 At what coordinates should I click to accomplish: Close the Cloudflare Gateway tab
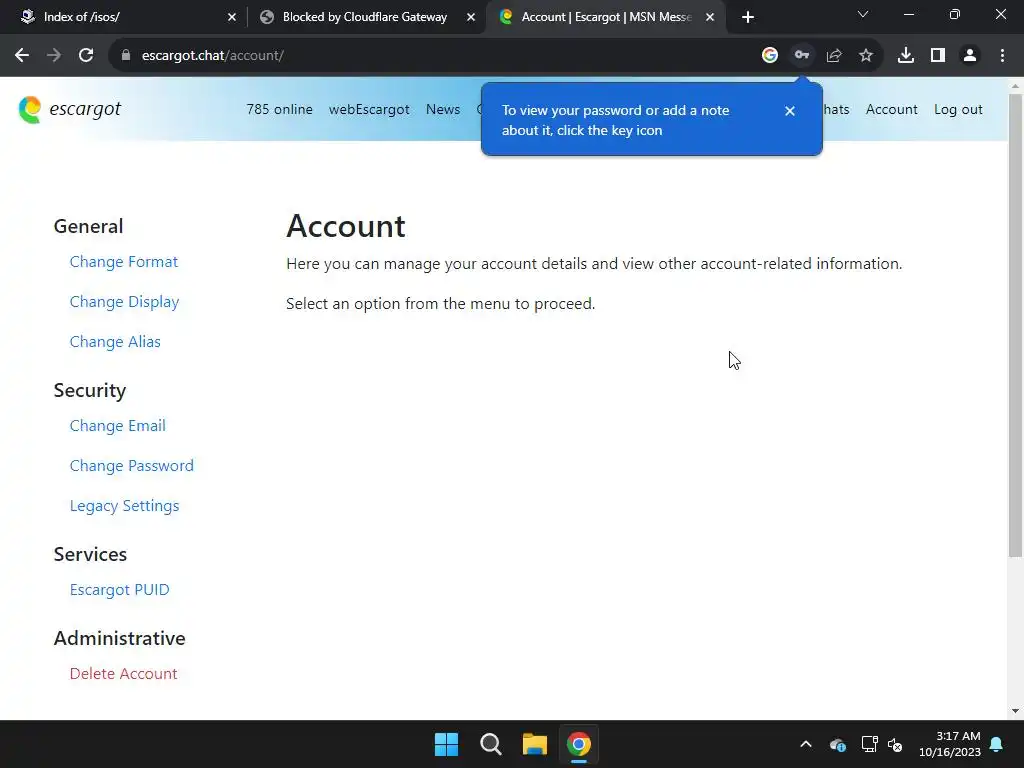coord(471,17)
